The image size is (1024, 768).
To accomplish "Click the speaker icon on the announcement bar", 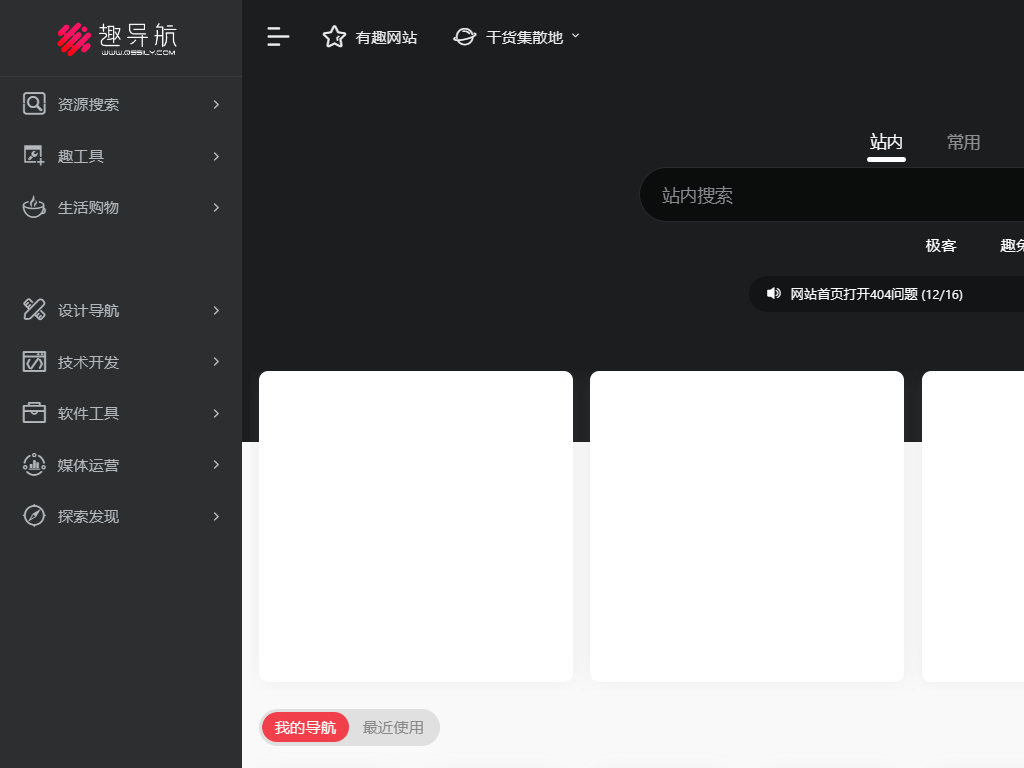I will pos(773,293).
